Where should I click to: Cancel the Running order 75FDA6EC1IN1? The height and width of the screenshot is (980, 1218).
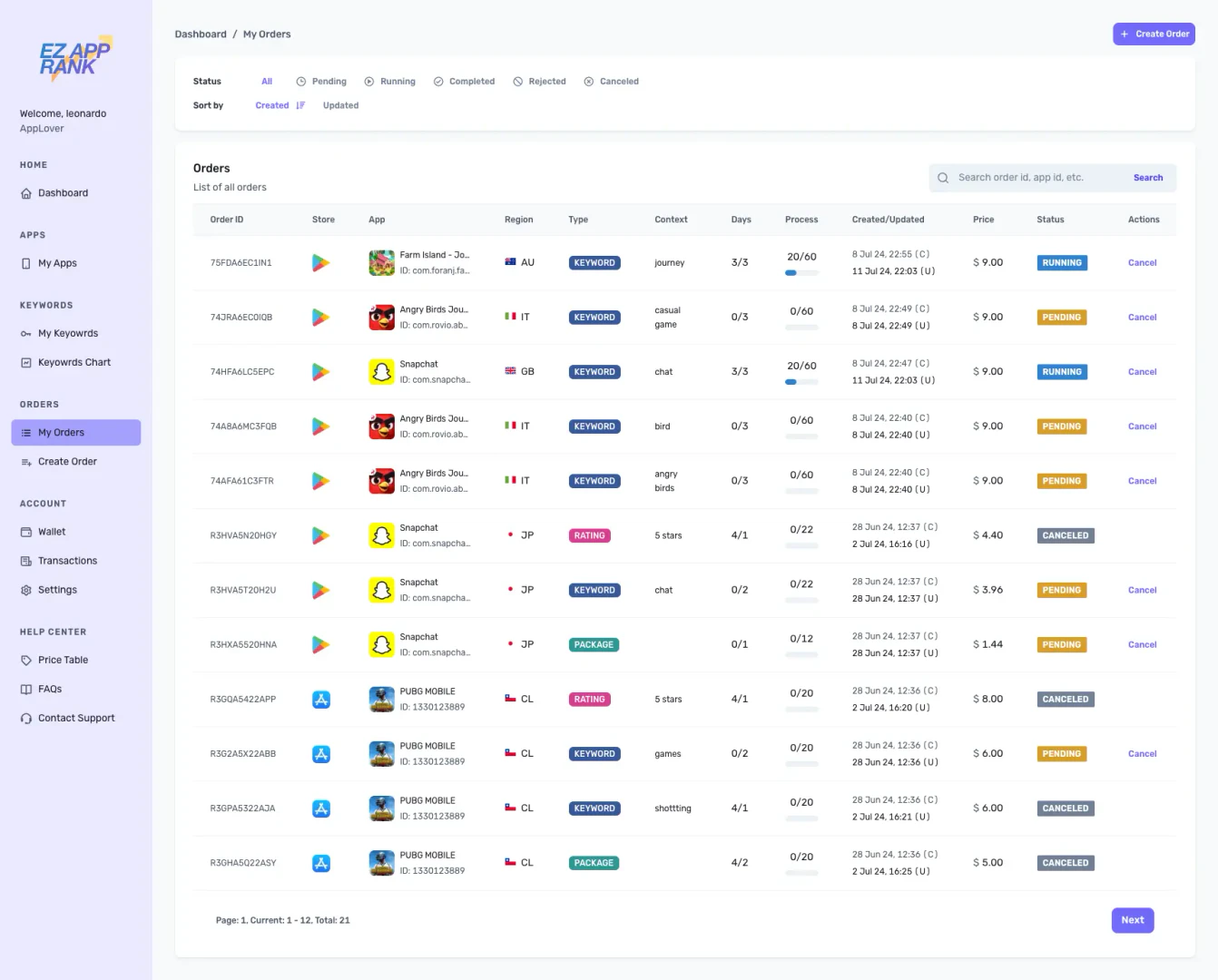[1142, 262]
